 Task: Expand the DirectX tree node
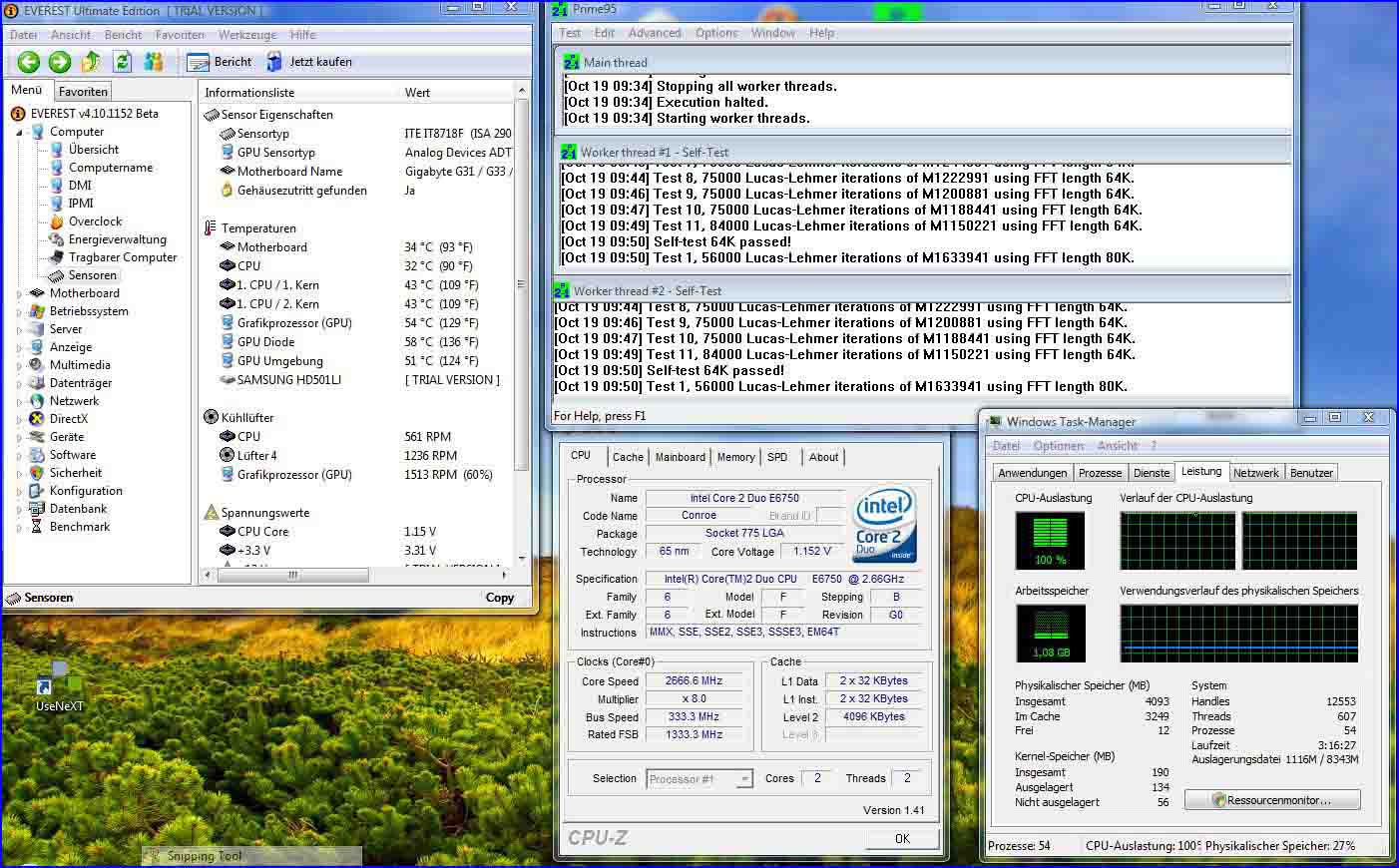click(19, 419)
